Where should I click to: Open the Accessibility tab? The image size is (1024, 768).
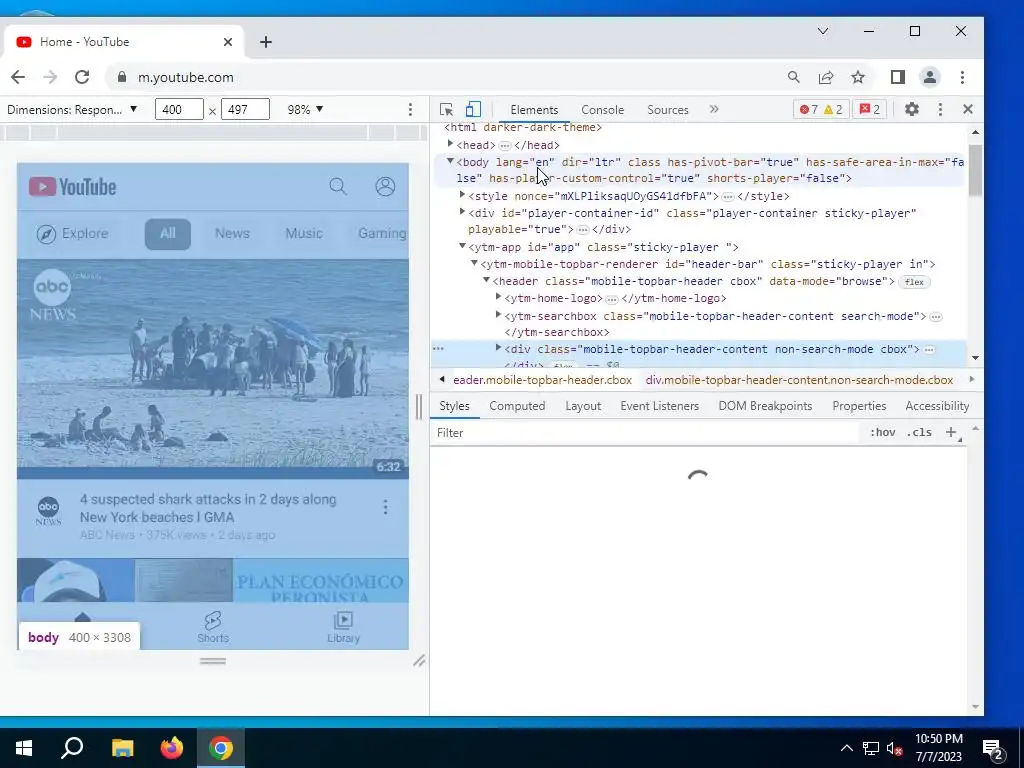click(937, 406)
